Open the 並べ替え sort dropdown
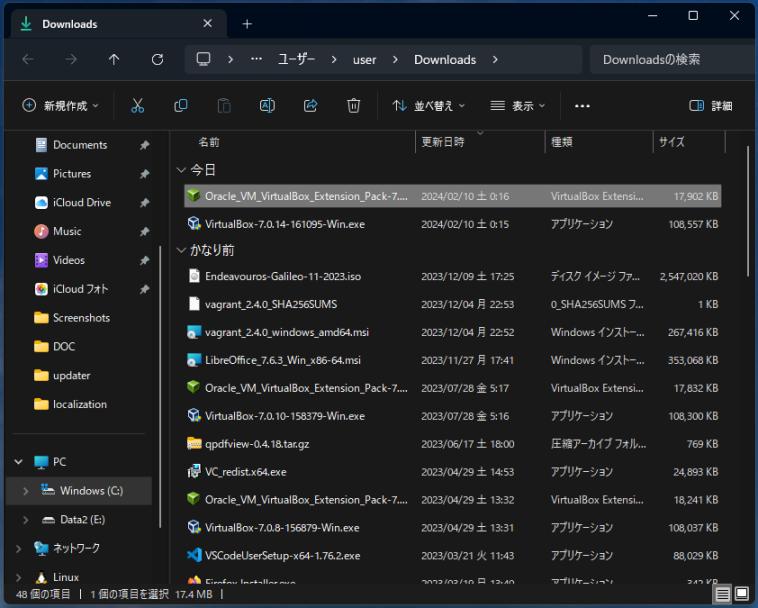758x608 pixels. pyautogui.click(x=429, y=106)
